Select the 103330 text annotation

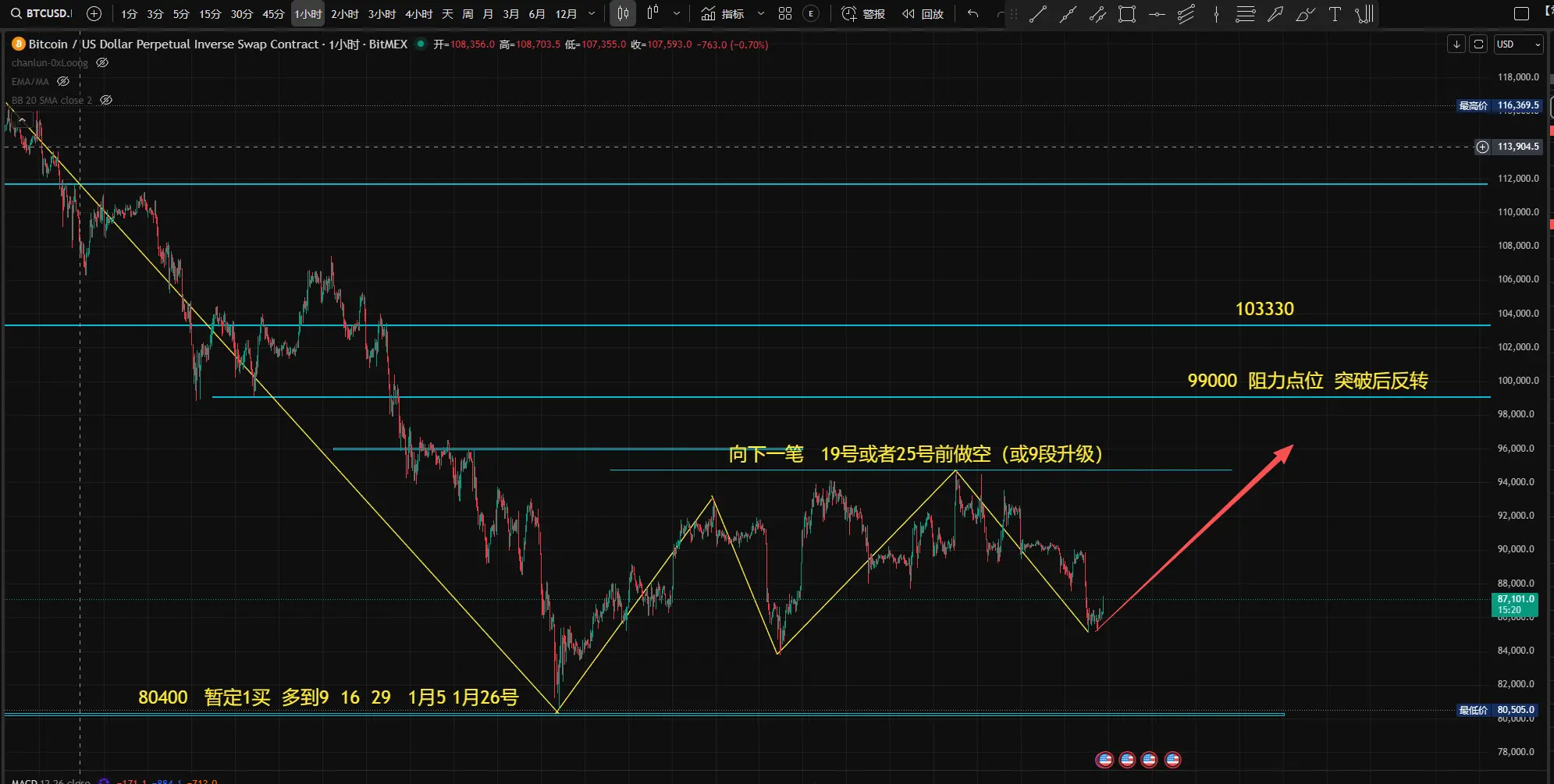1264,309
